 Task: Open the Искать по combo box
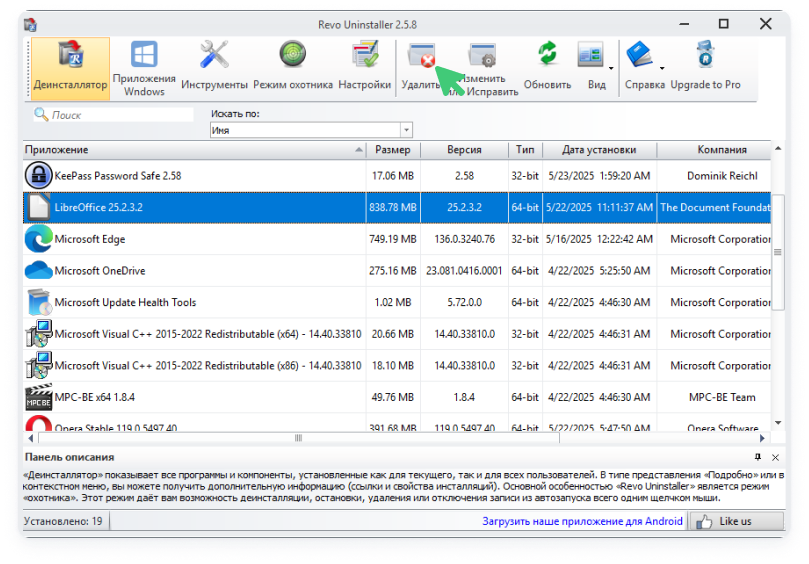click(x=311, y=130)
